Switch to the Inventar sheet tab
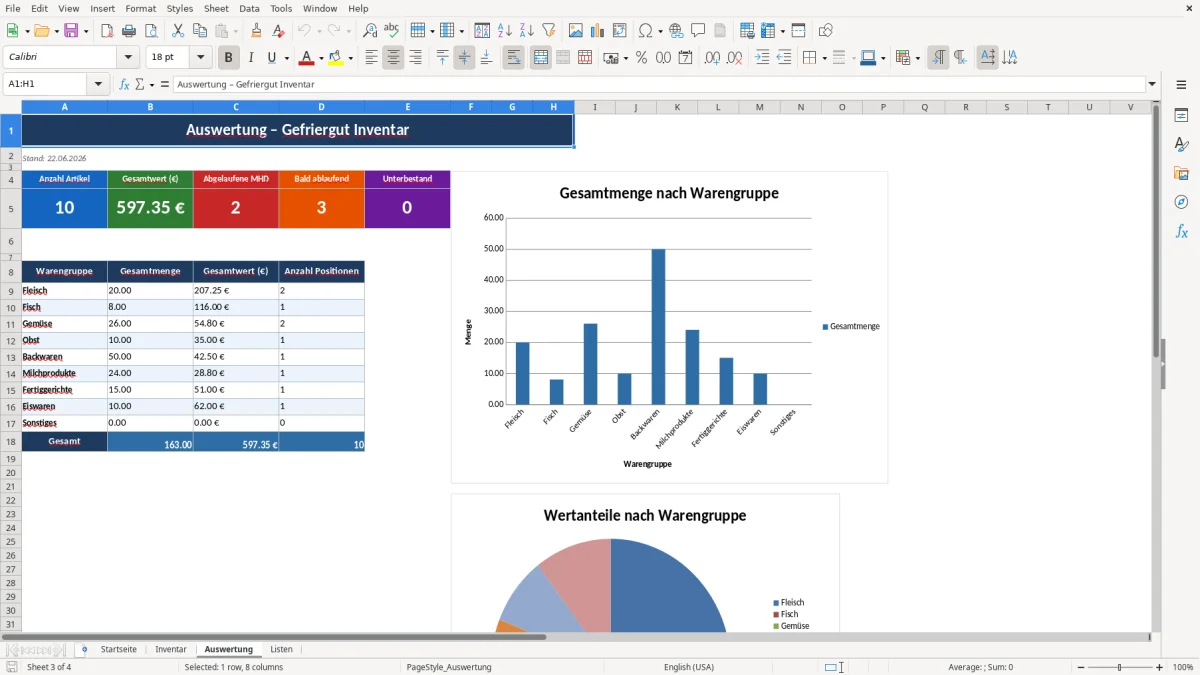Viewport: 1200px width, 675px height. (171, 650)
